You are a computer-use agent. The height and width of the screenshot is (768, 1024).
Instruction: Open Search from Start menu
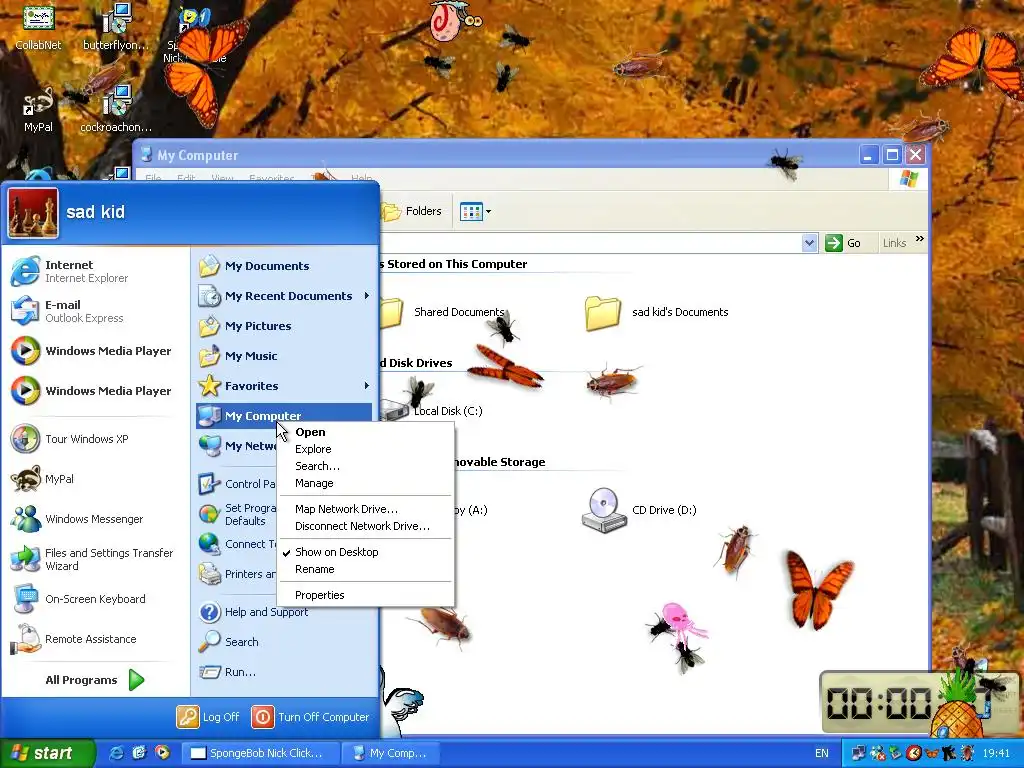[x=284, y=642]
